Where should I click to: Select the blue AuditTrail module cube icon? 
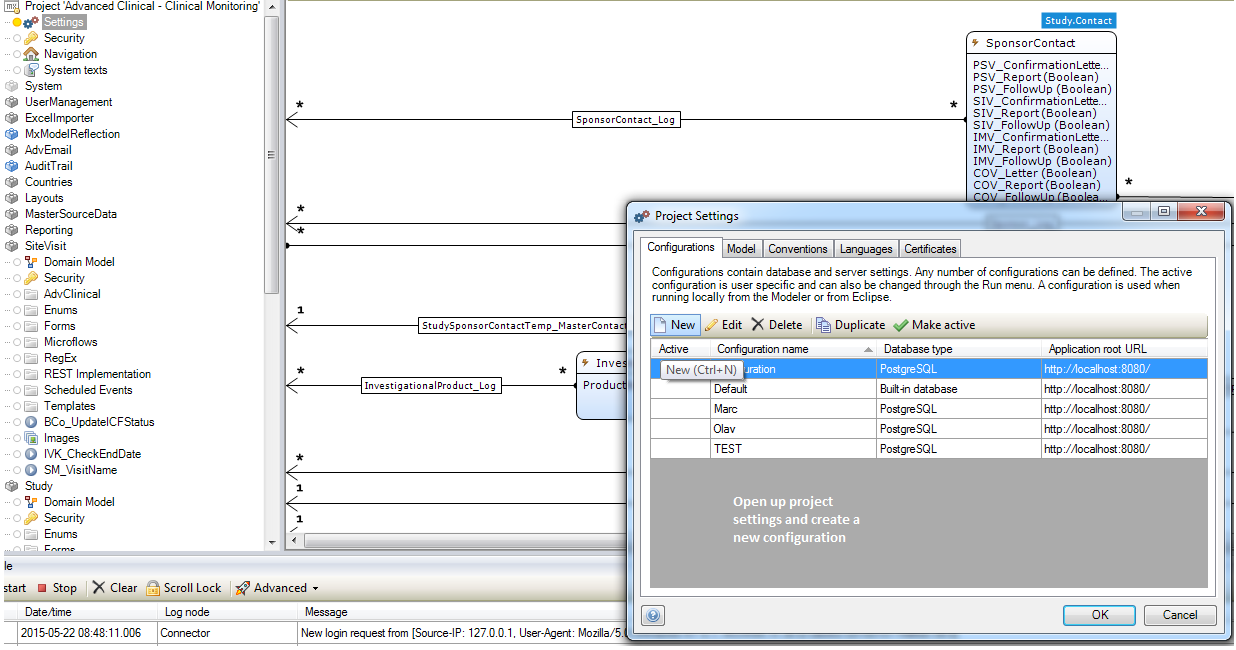coord(12,166)
